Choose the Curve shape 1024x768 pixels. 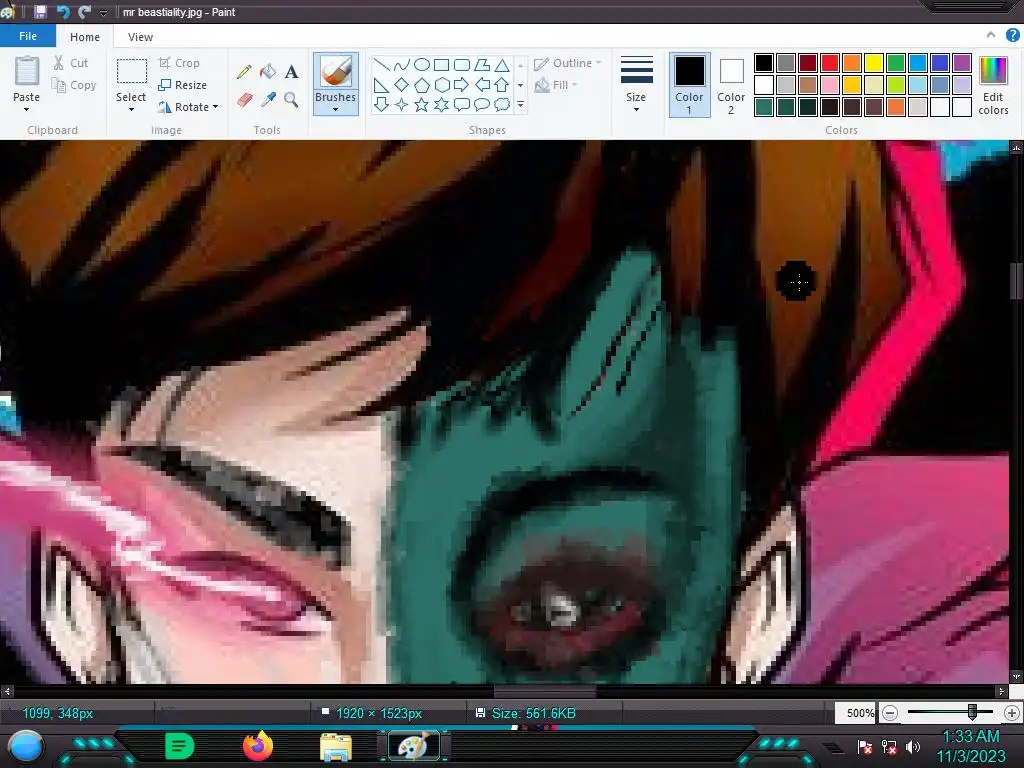[402, 65]
